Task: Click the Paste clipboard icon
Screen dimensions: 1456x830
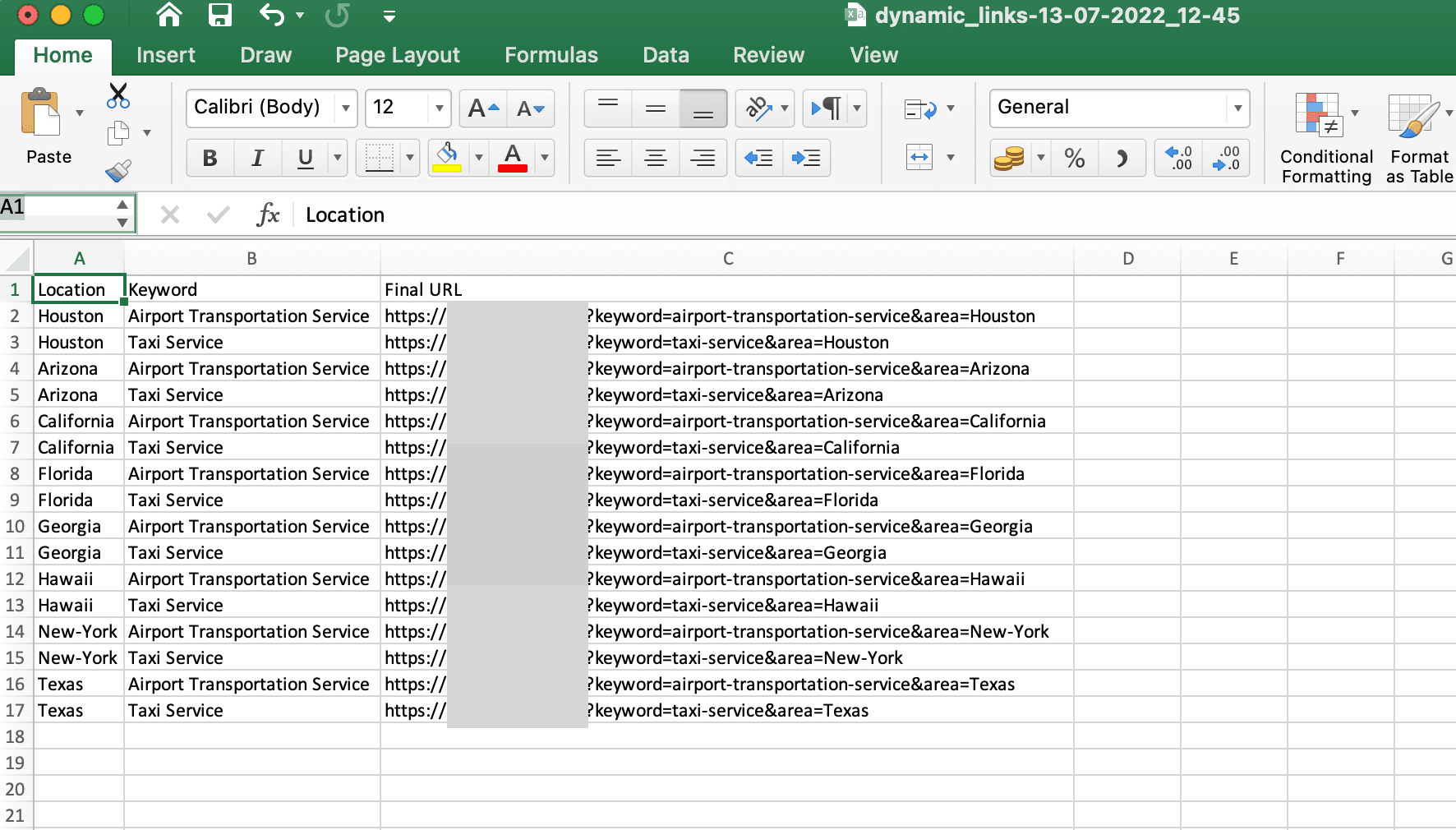Action: coord(41,112)
